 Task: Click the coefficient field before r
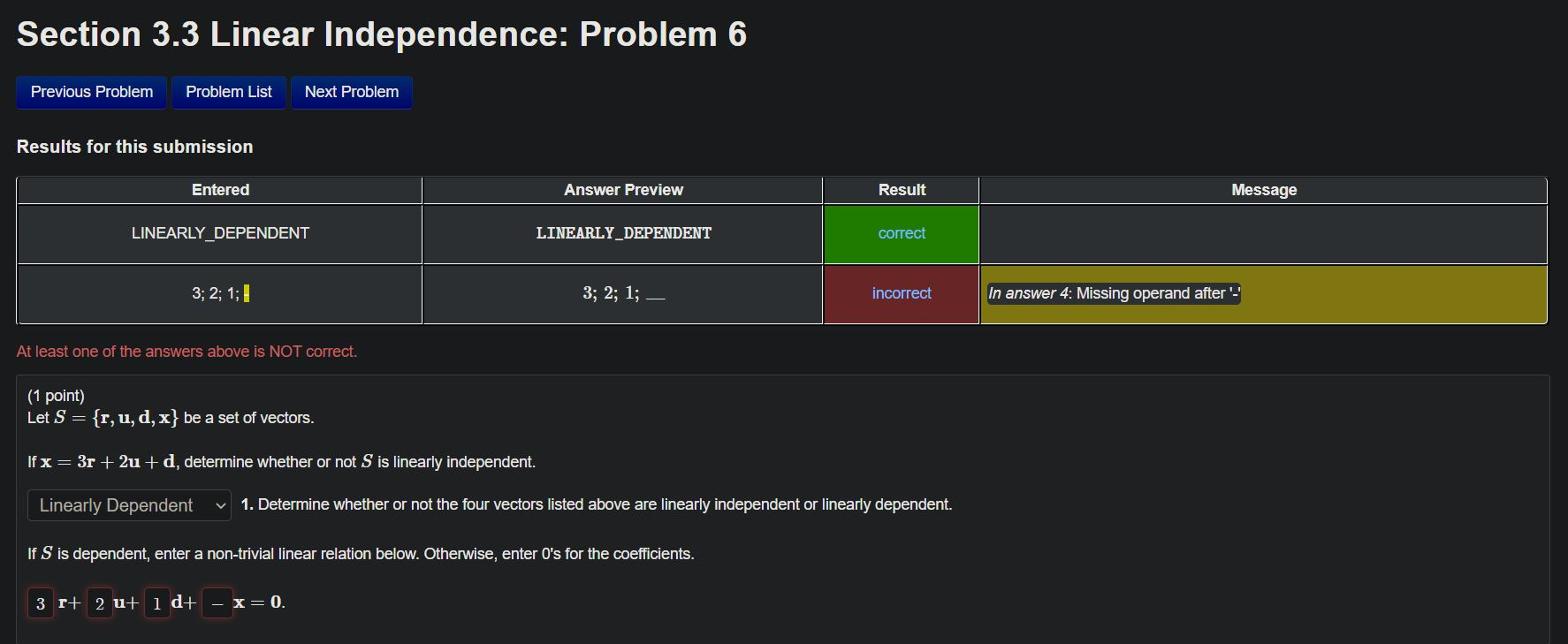coord(40,602)
